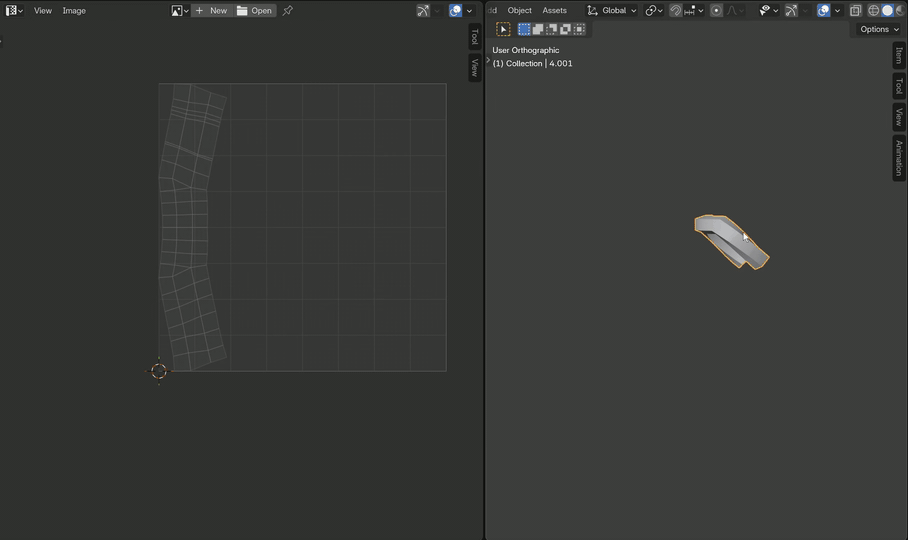Switch to Material Preview shading
Image resolution: width=908 pixels, height=540 pixels.
[900, 10]
